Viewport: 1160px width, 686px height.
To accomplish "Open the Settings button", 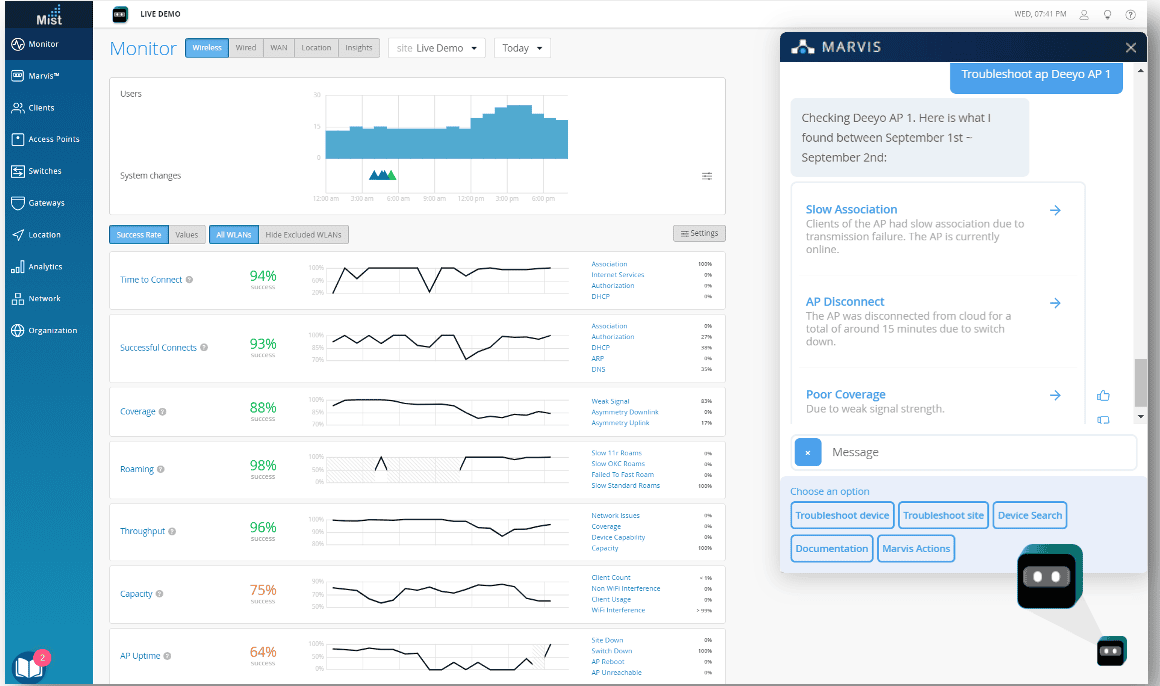I will (699, 233).
